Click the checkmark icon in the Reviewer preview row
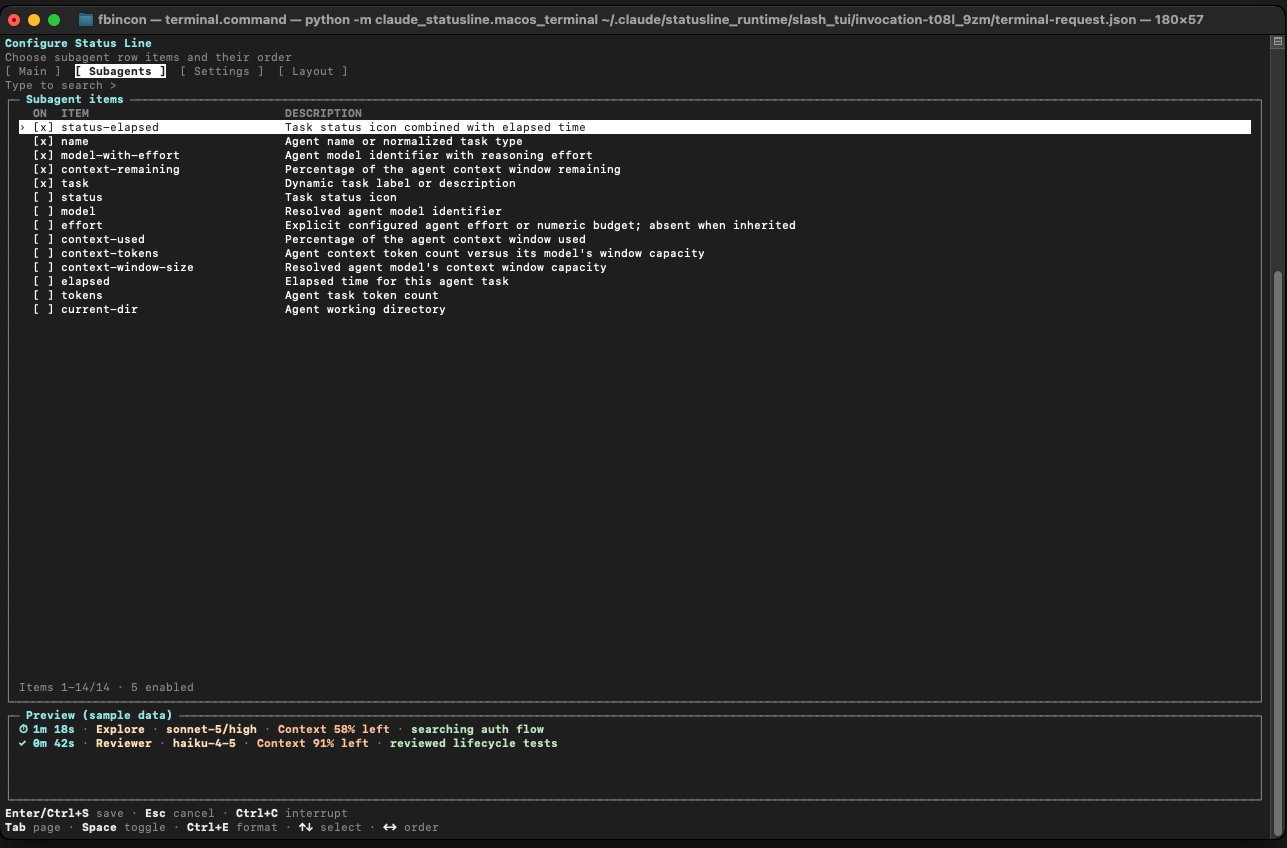This screenshot has height=848, width=1287. pos(23,744)
